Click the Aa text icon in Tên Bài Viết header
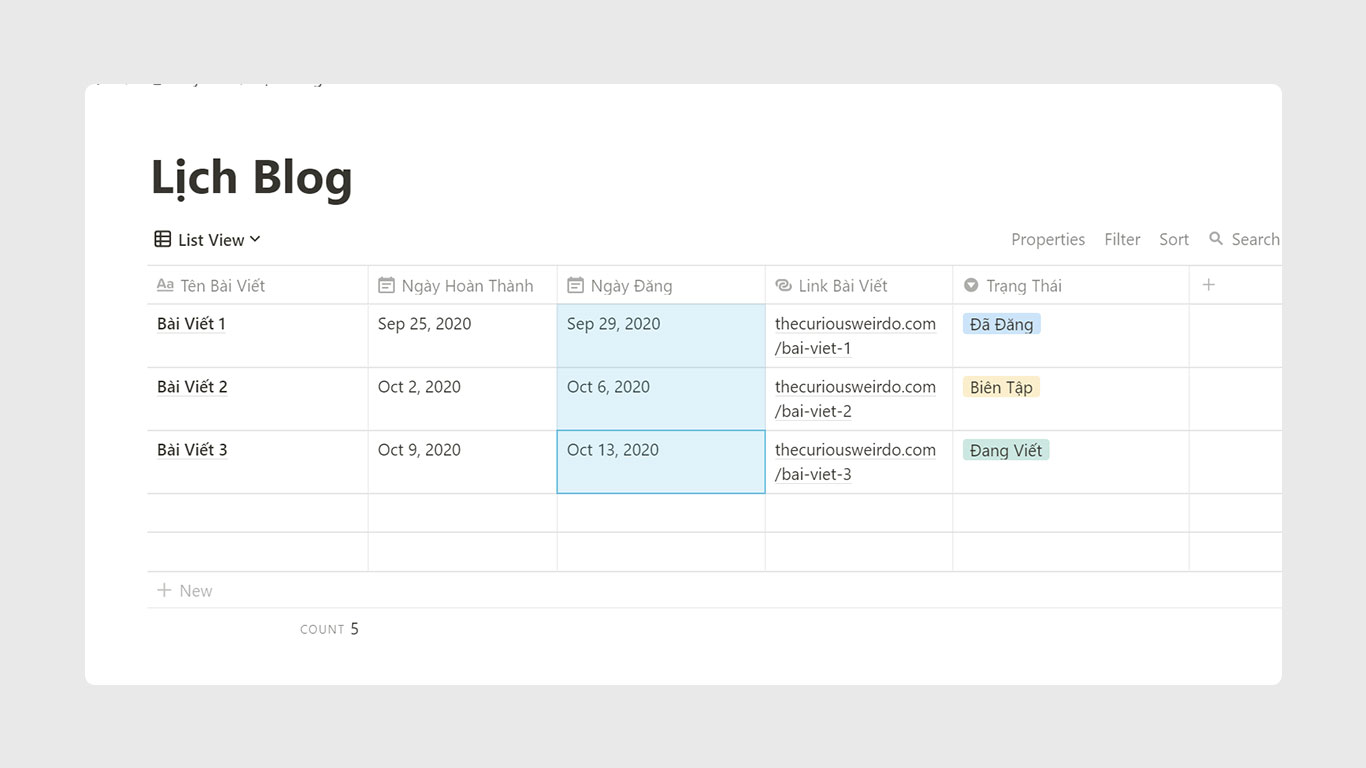1366x768 pixels. click(165, 286)
